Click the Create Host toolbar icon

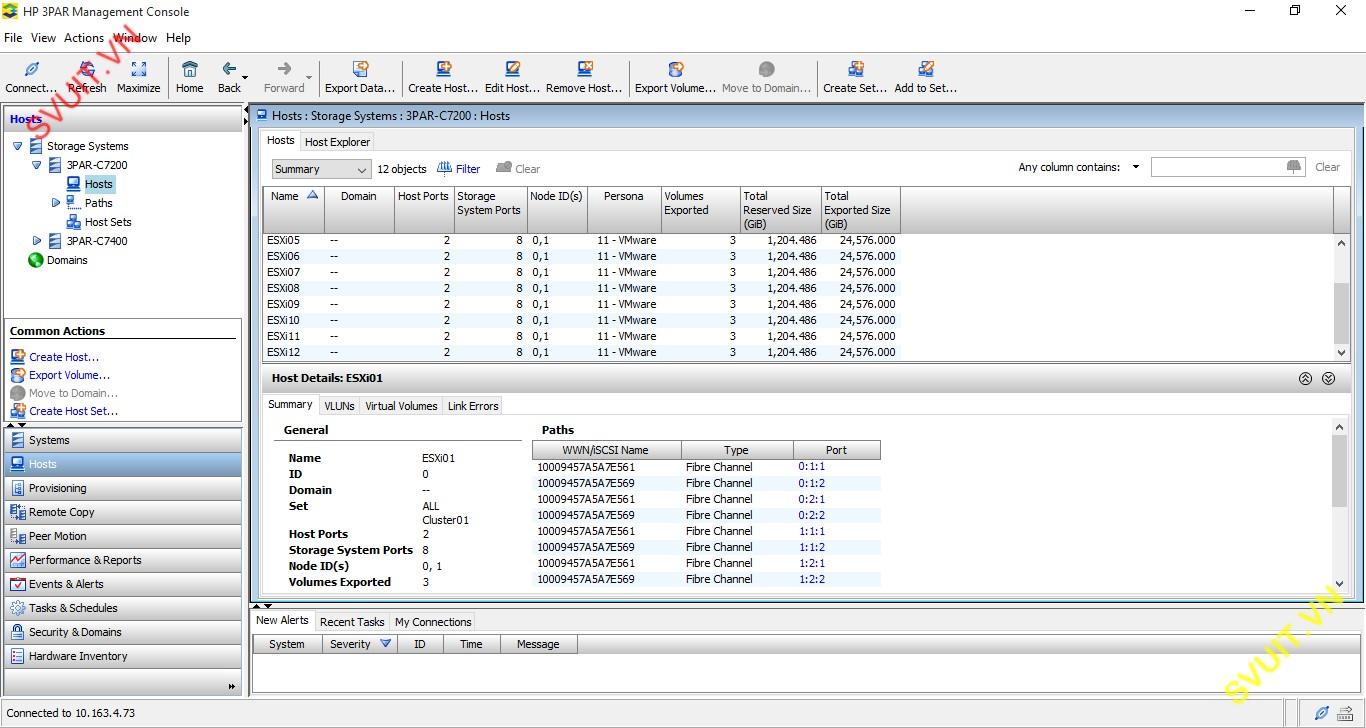tap(443, 69)
